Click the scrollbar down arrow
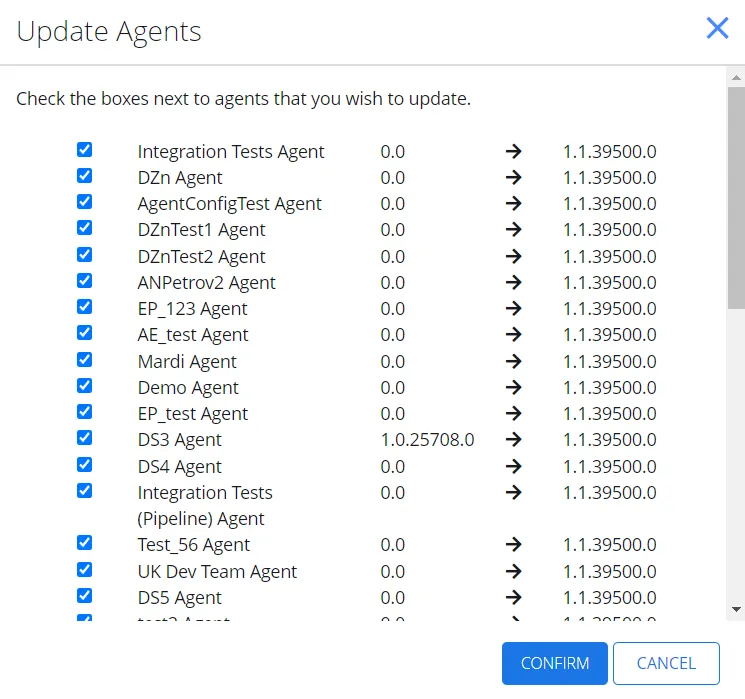This screenshot has width=745, height=699. coord(736,609)
